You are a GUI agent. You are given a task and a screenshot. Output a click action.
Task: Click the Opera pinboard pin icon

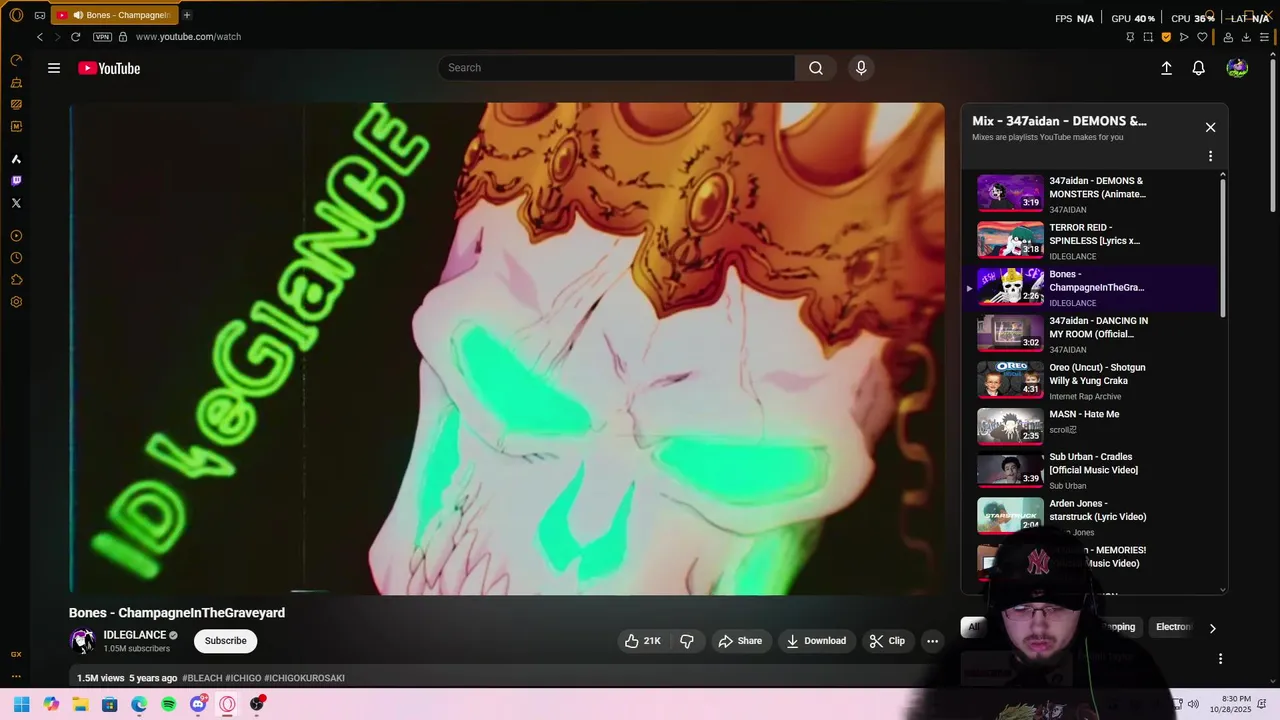click(1130, 37)
